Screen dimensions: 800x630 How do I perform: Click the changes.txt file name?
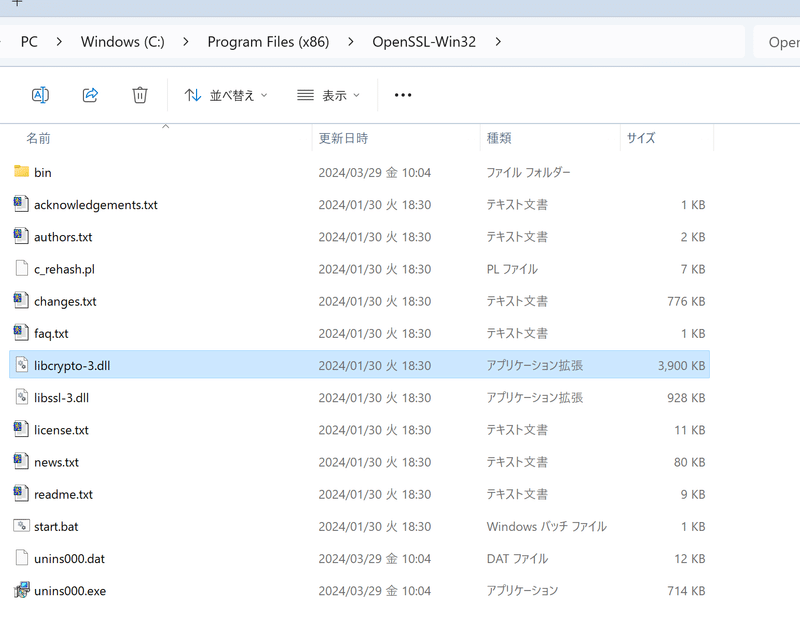coord(65,301)
